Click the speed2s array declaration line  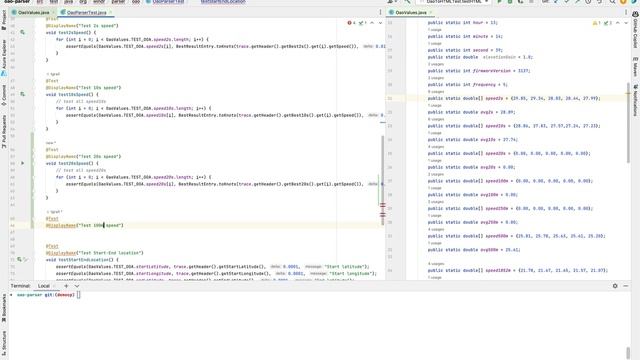pyautogui.click(x=514, y=98)
